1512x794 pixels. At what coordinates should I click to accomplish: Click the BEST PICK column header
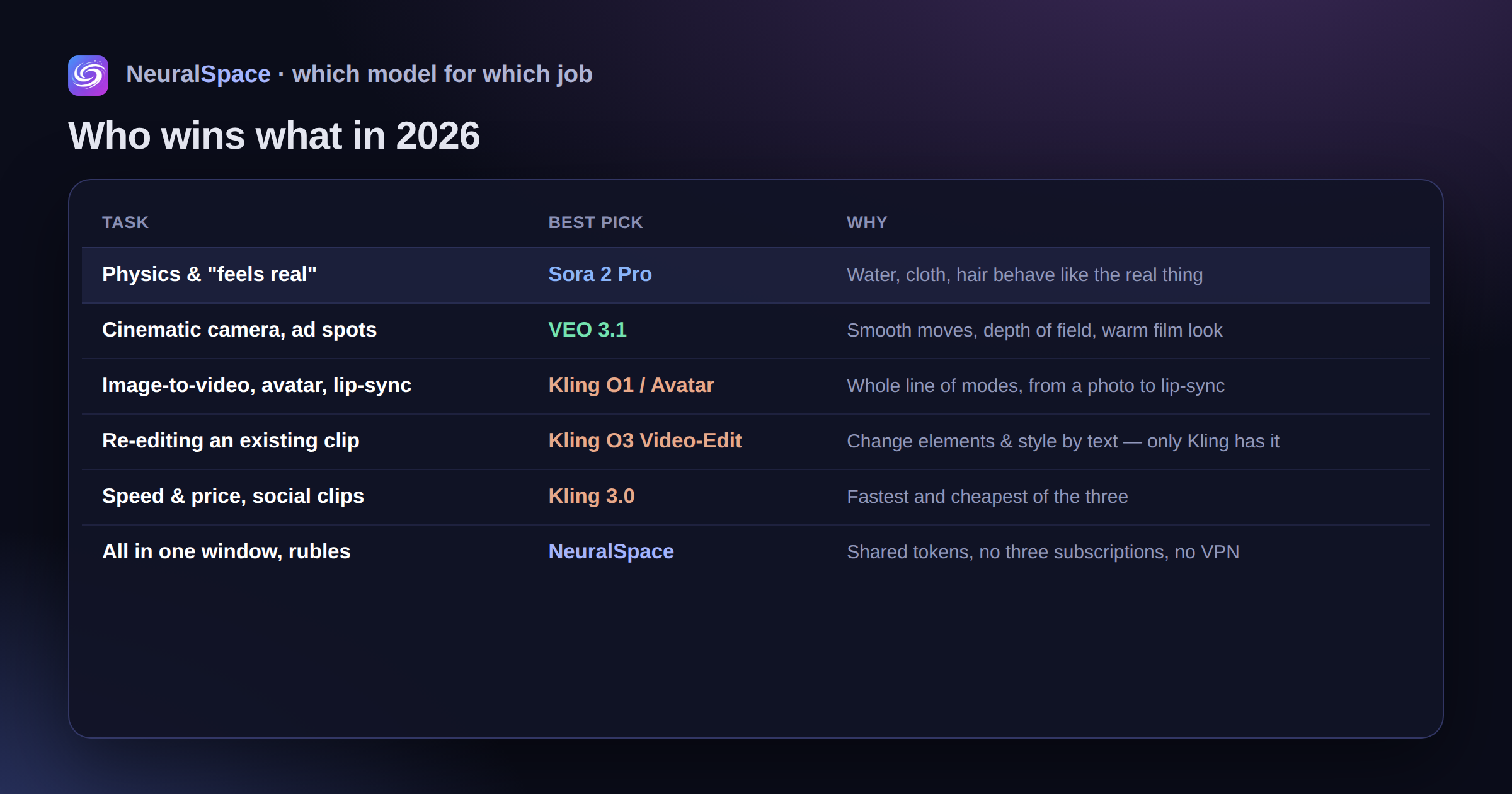click(x=595, y=222)
